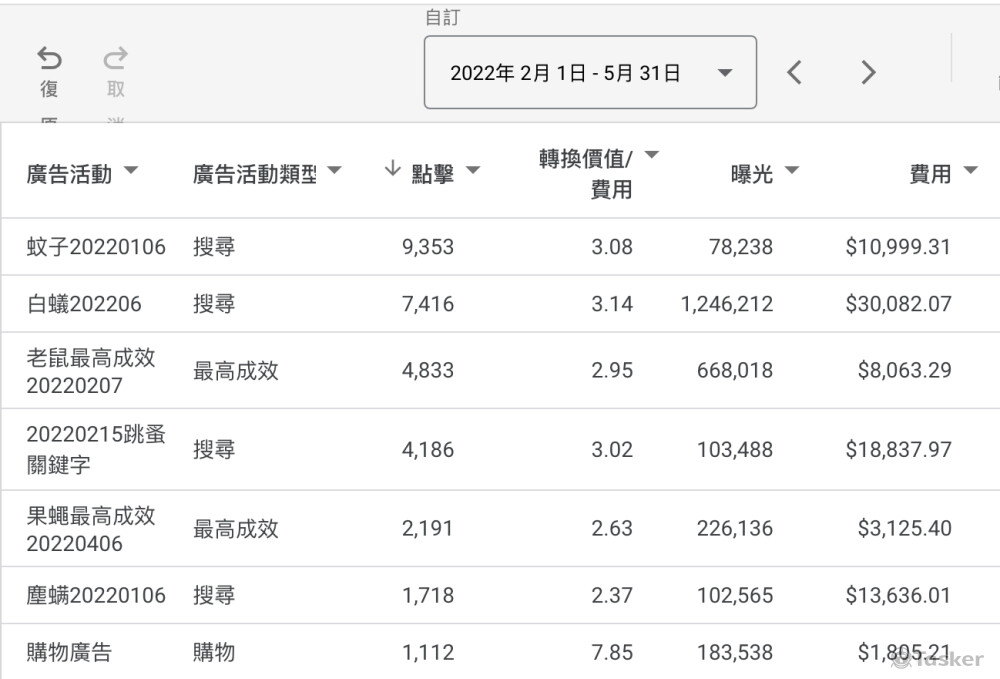Open 老鼠最高成效 20220207 campaign
The width and height of the screenshot is (1000, 679).
point(91,371)
